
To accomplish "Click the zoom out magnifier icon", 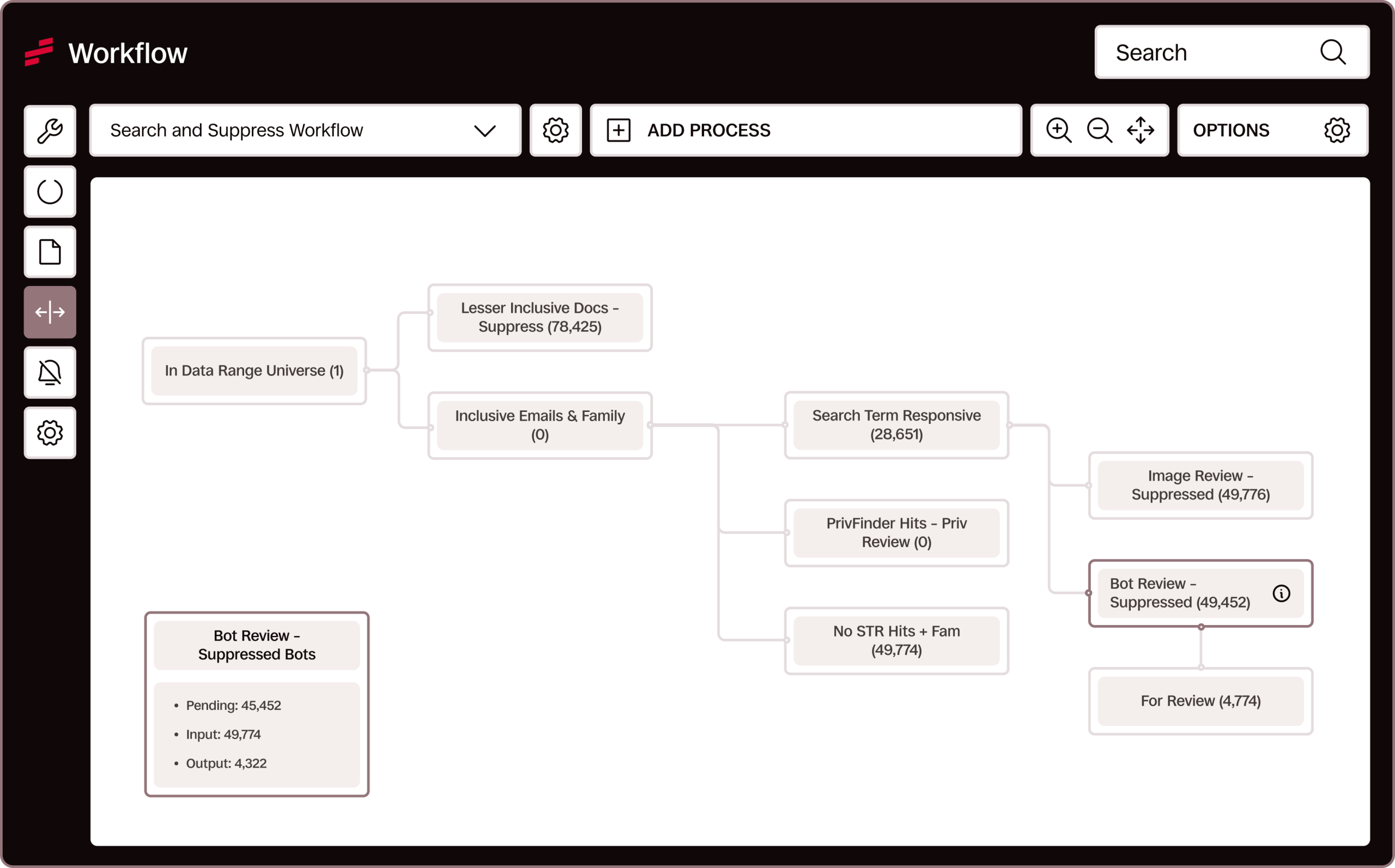I will [1099, 130].
